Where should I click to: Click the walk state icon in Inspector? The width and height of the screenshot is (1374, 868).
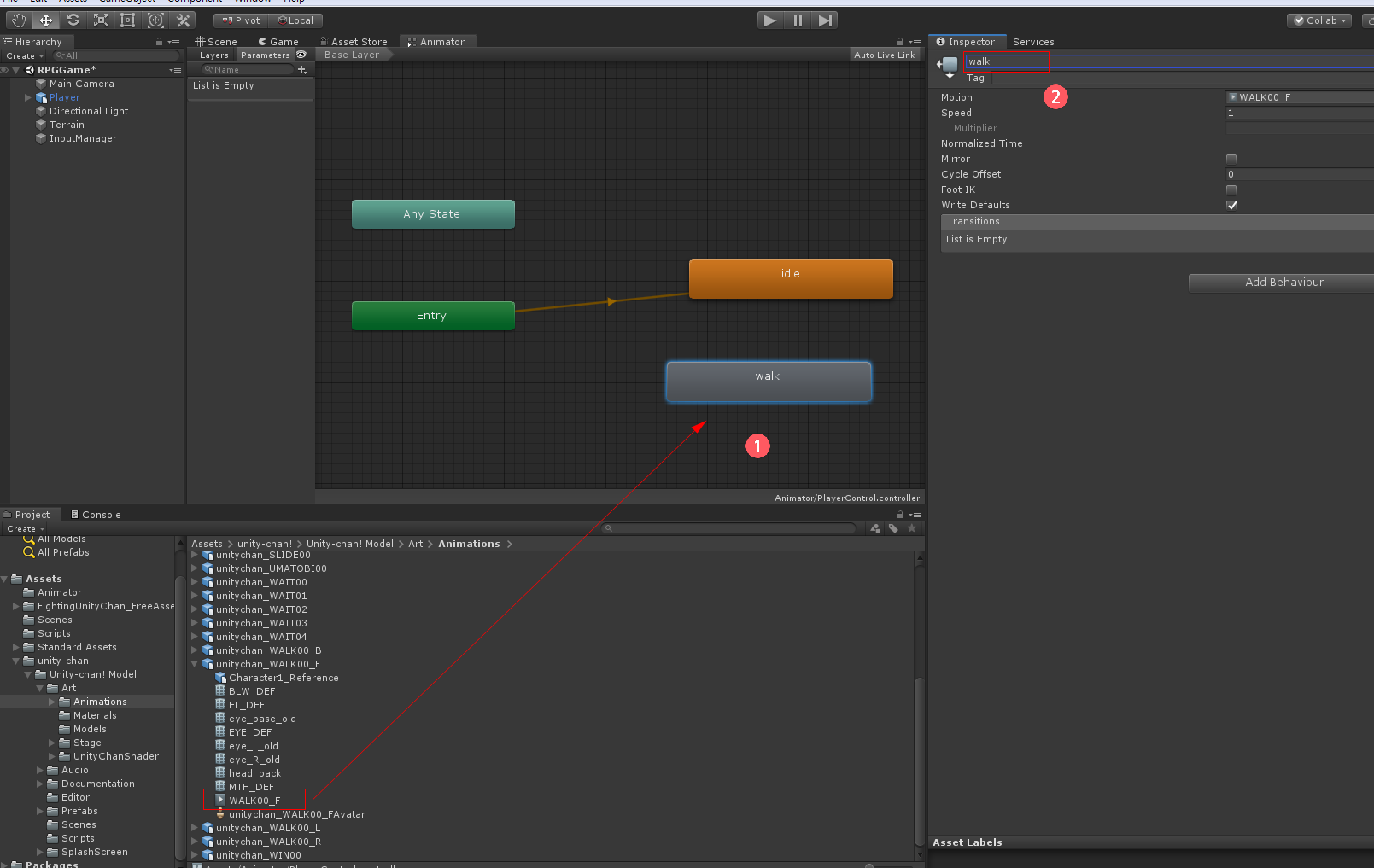(949, 66)
